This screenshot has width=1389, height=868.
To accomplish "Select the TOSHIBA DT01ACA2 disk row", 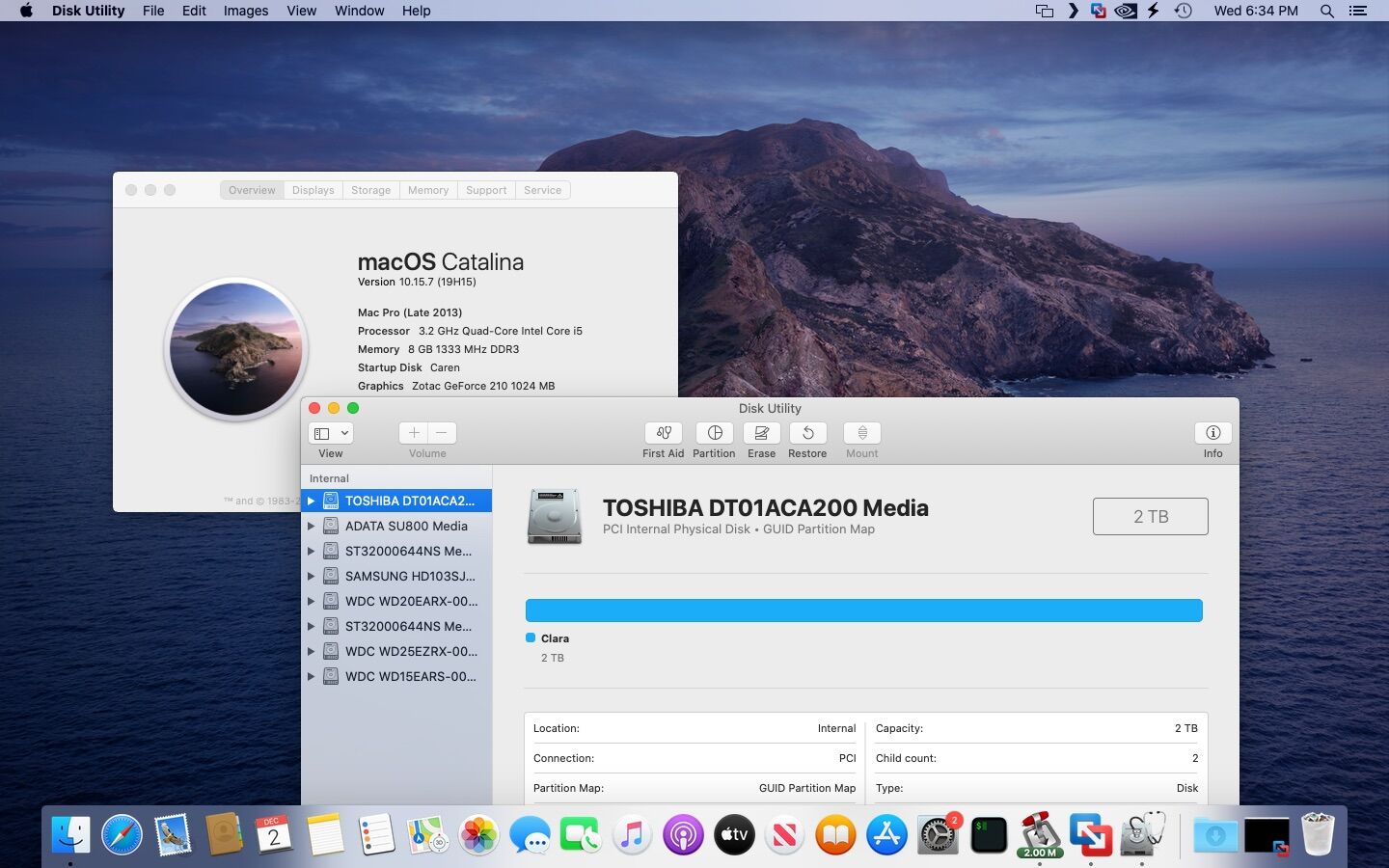I will [x=396, y=501].
